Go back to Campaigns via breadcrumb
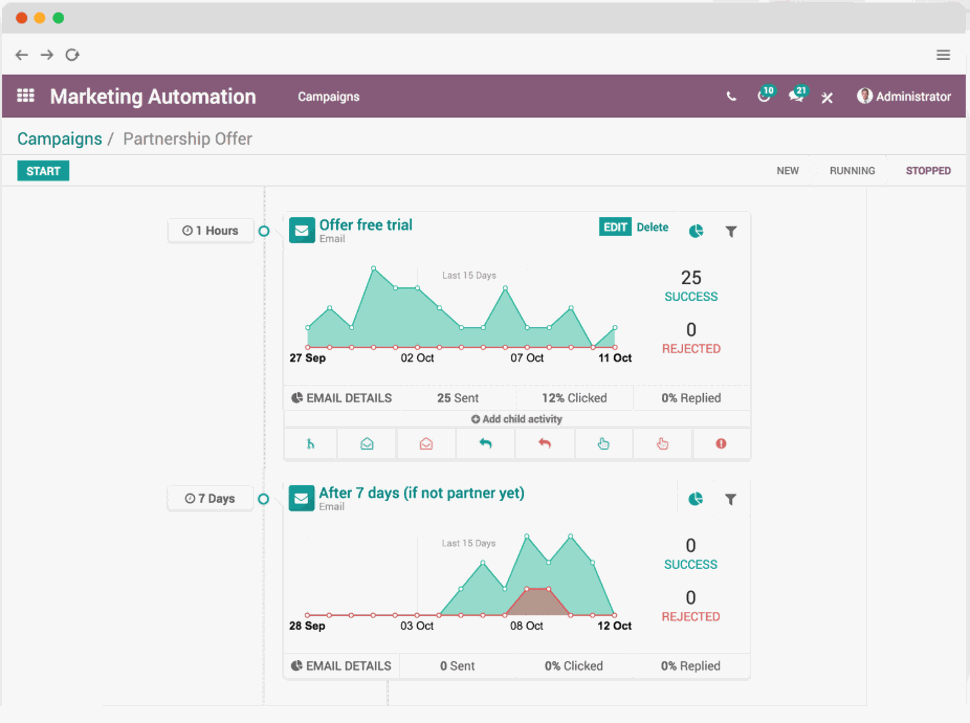Screen dimensions: 970x723 pos(59,139)
